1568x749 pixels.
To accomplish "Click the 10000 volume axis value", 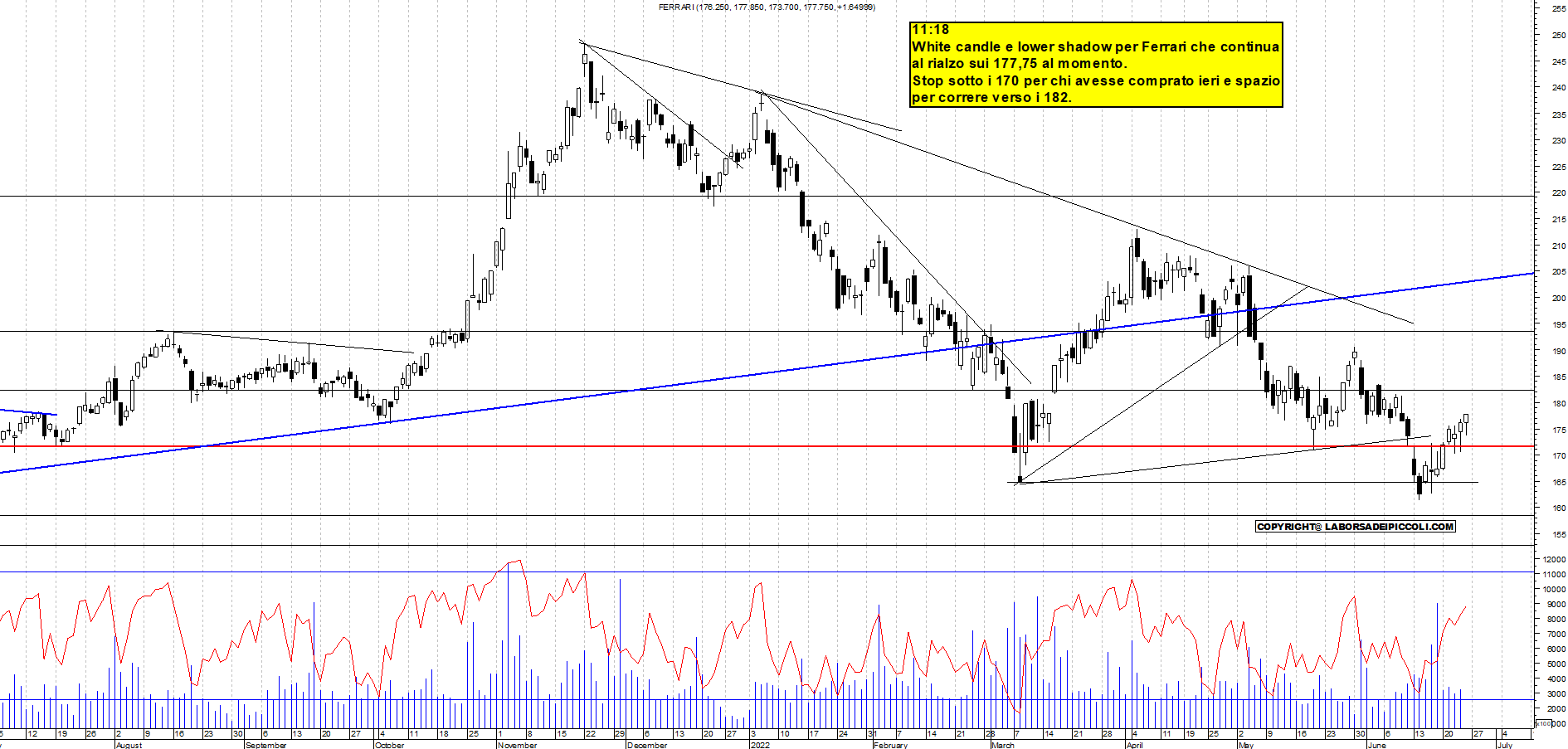I will pyautogui.click(x=1554, y=589).
